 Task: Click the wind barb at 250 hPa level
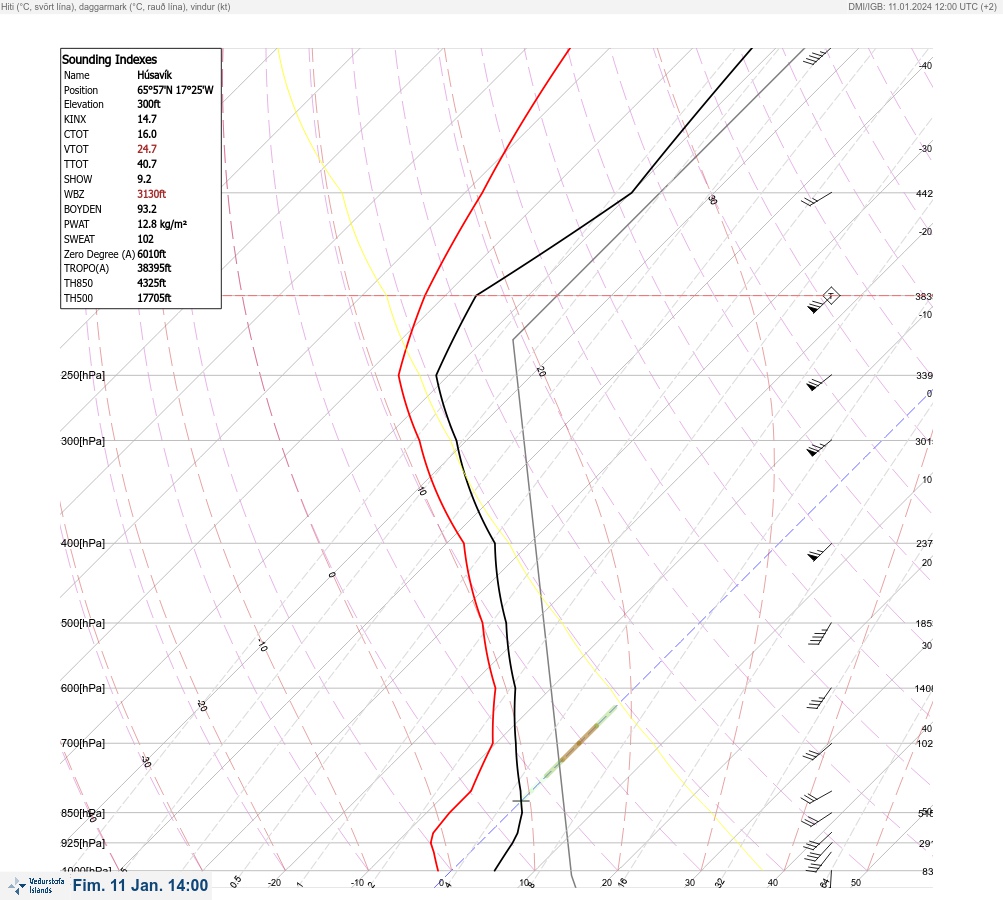tap(819, 383)
